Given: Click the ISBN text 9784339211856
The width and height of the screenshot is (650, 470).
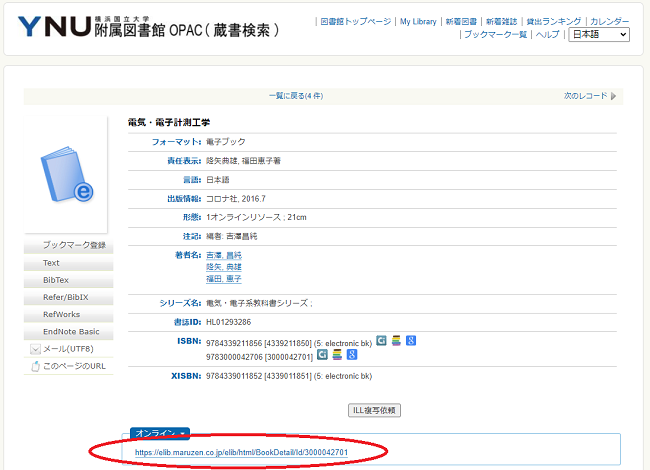Looking at the screenshot, I should [234, 343].
